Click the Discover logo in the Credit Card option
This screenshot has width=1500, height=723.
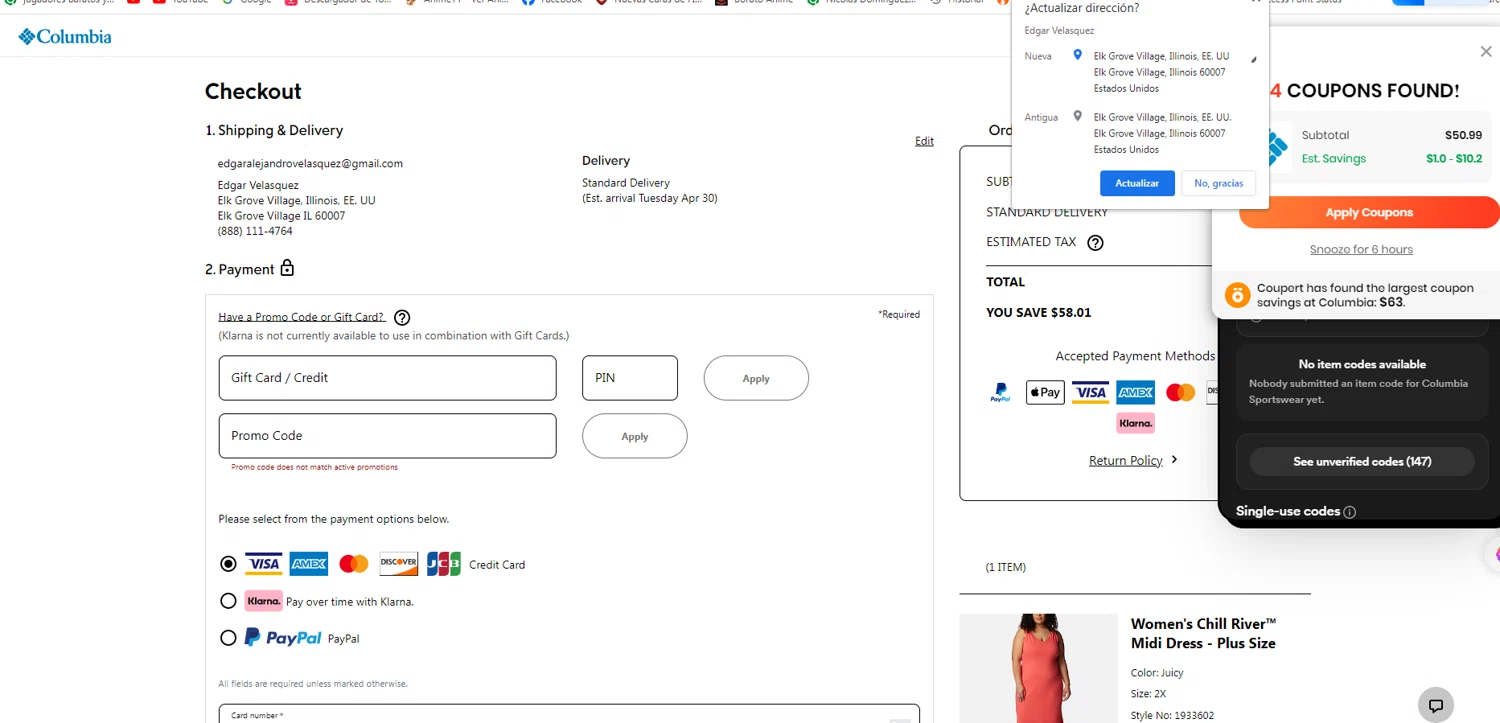[398, 564]
